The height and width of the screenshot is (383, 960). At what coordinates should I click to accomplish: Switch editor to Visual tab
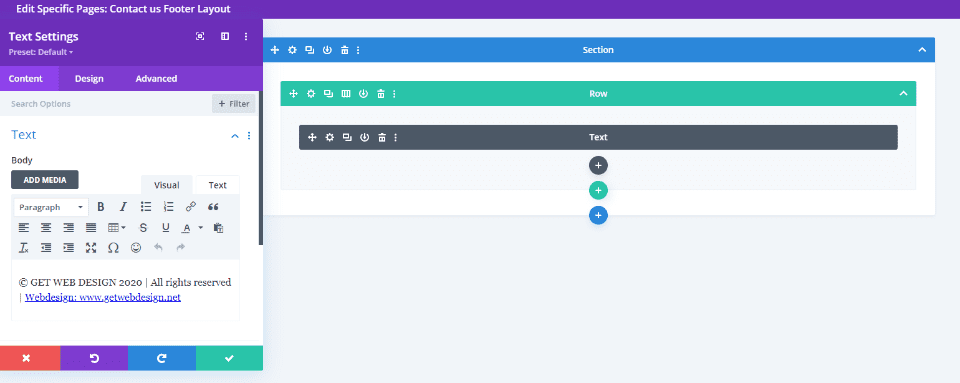click(x=167, y=185)
